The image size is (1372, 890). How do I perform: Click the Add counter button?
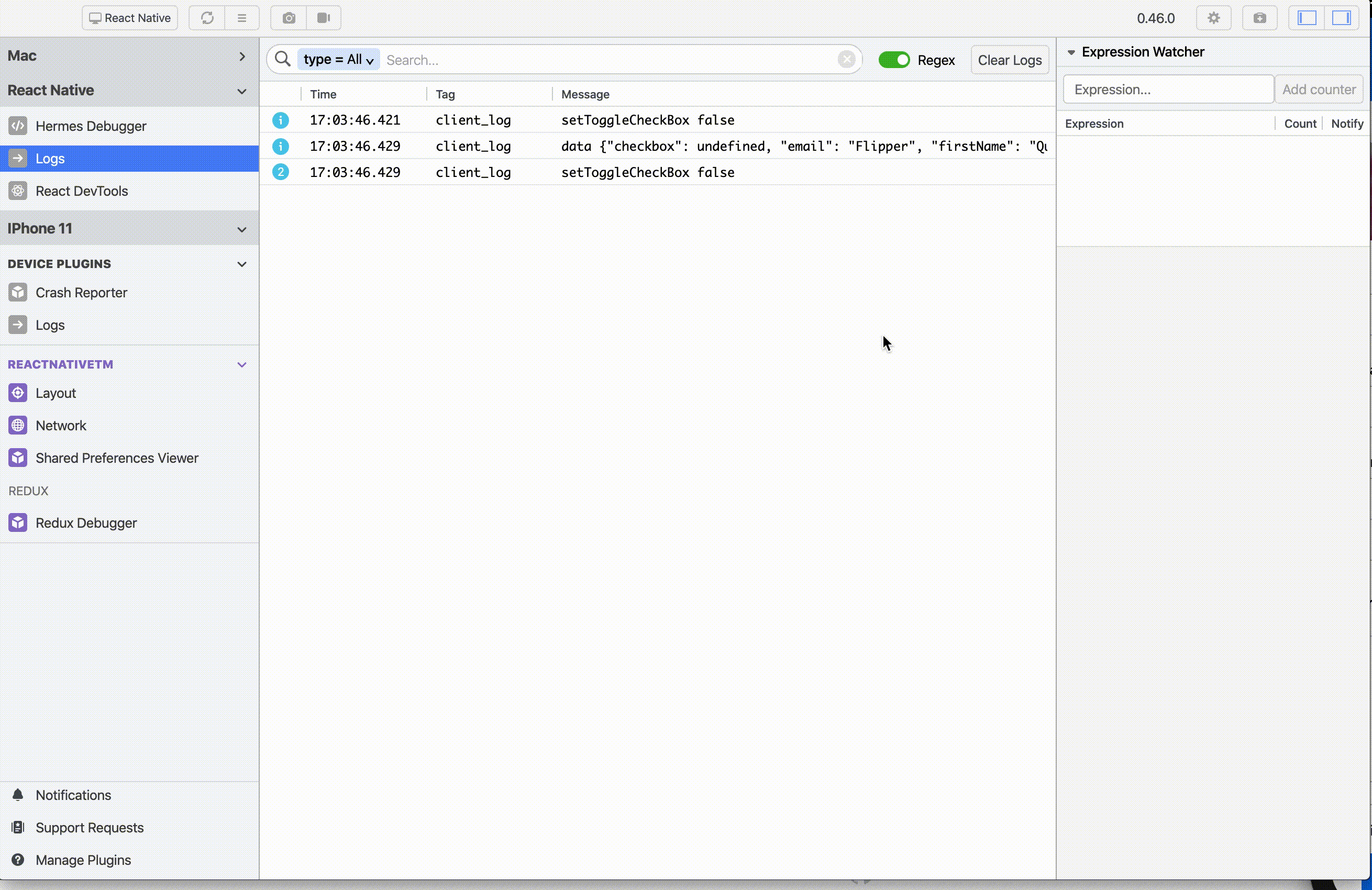click(x=1319, y=90)
